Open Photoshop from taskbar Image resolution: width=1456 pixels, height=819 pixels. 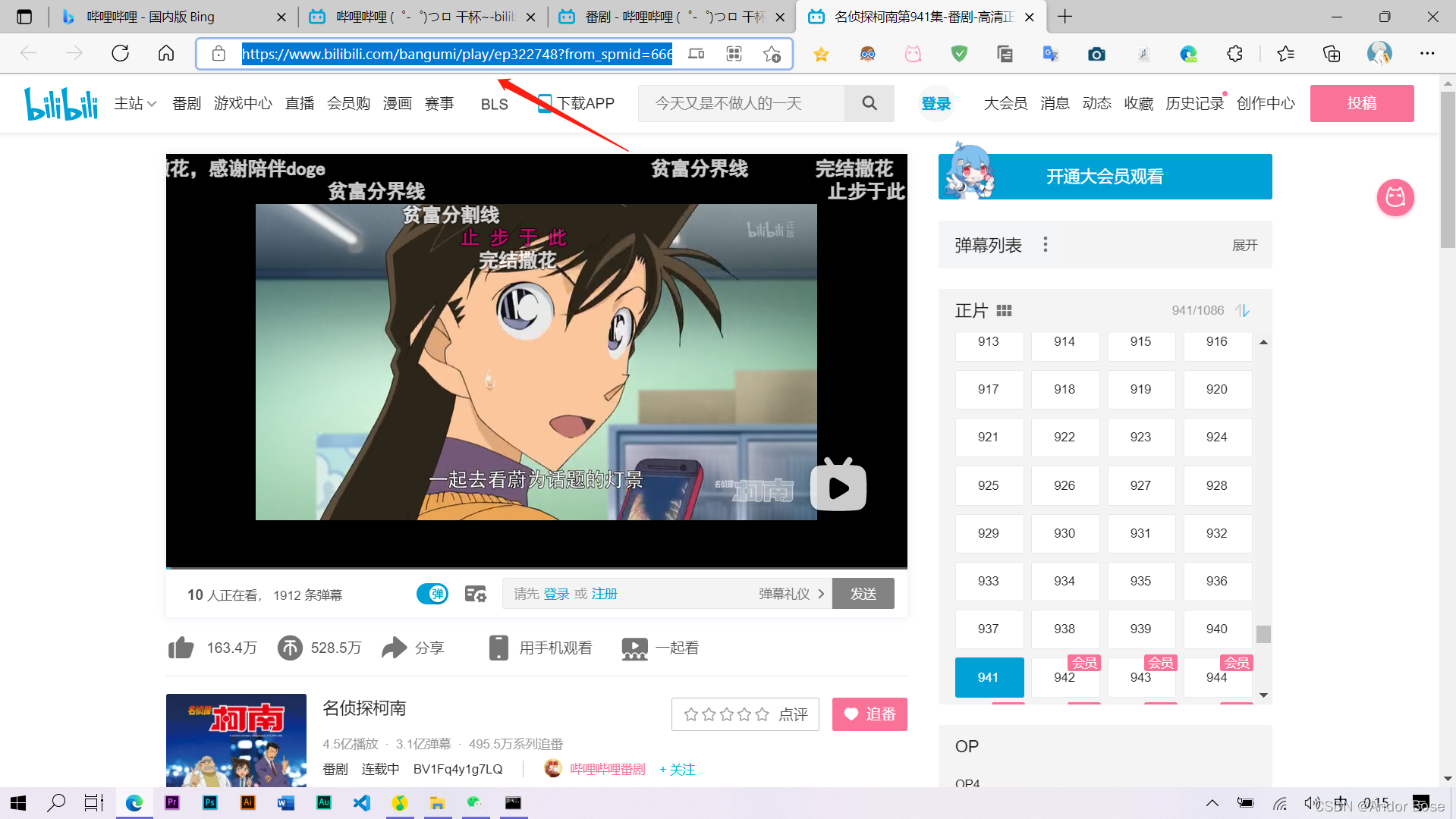pyautogui.click(x=210, y=803)
